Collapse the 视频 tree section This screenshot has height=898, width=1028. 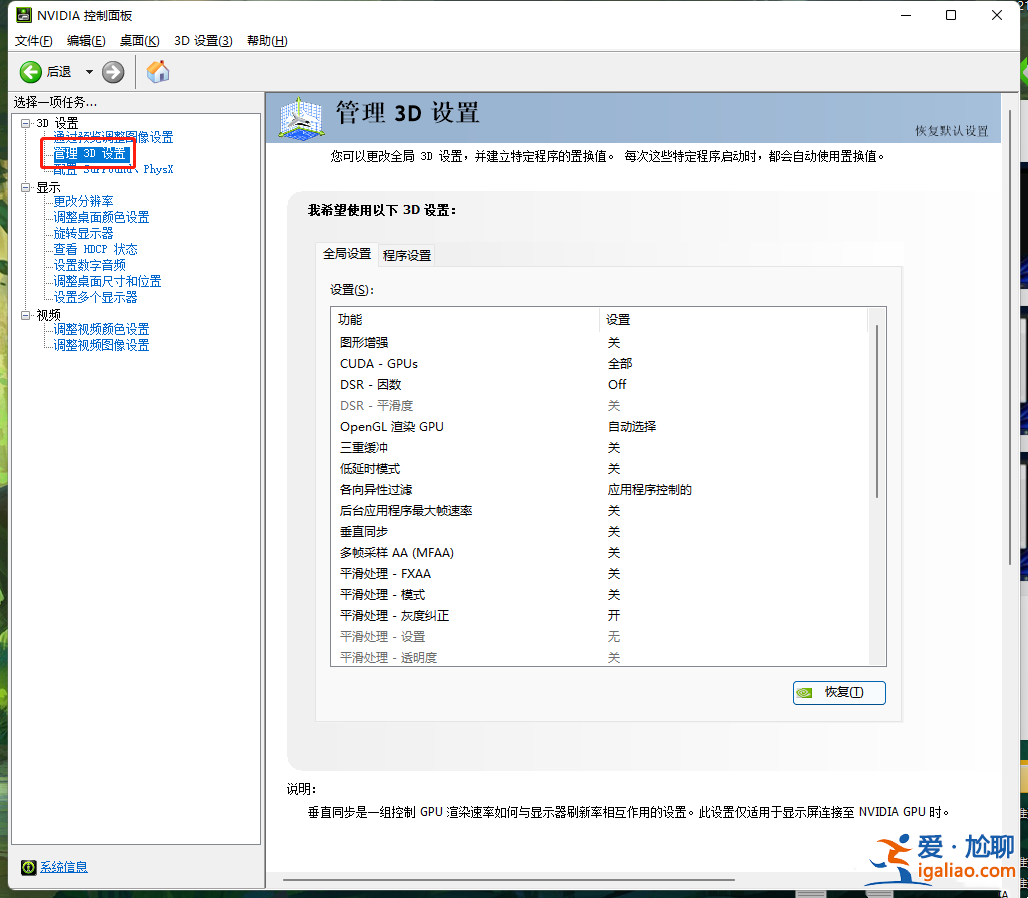(24, 314)
